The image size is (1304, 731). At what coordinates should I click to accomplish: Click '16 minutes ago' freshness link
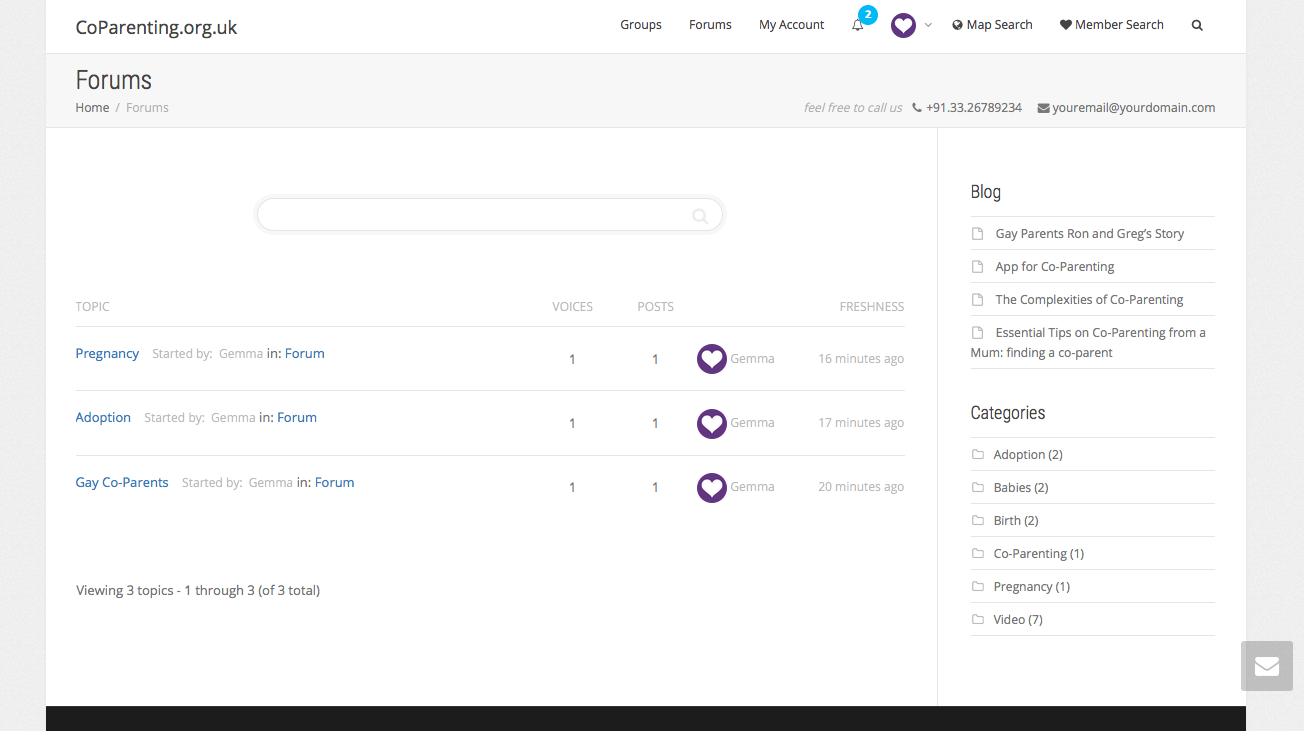click(861, 359)
